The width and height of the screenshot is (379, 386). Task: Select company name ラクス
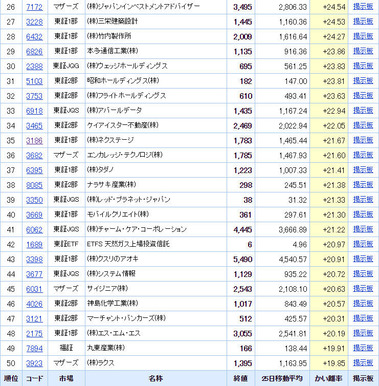coord(101,363)
